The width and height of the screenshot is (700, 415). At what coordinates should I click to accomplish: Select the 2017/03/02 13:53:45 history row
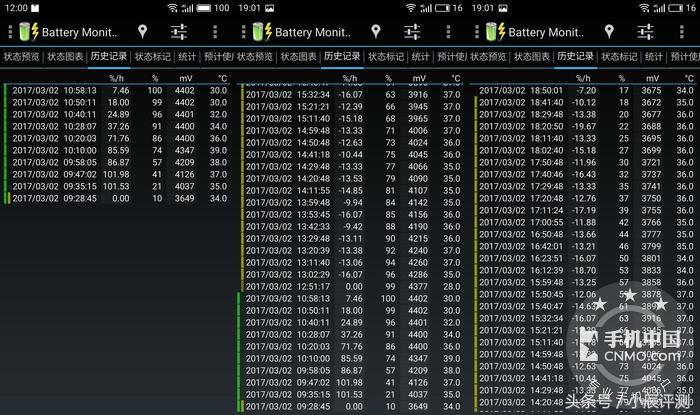351,215
